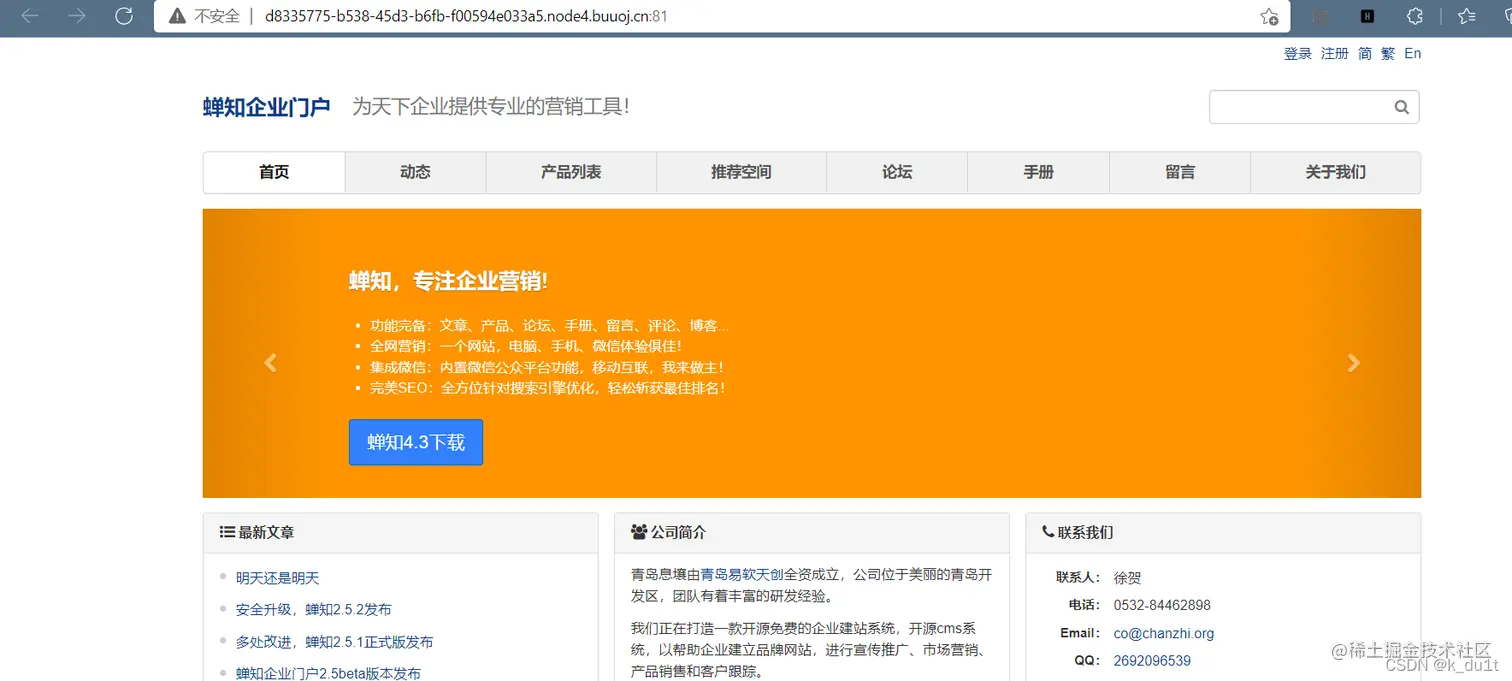Click the 不安全 label in address bar
The image size is (1512, 681).
pos(217,16)
